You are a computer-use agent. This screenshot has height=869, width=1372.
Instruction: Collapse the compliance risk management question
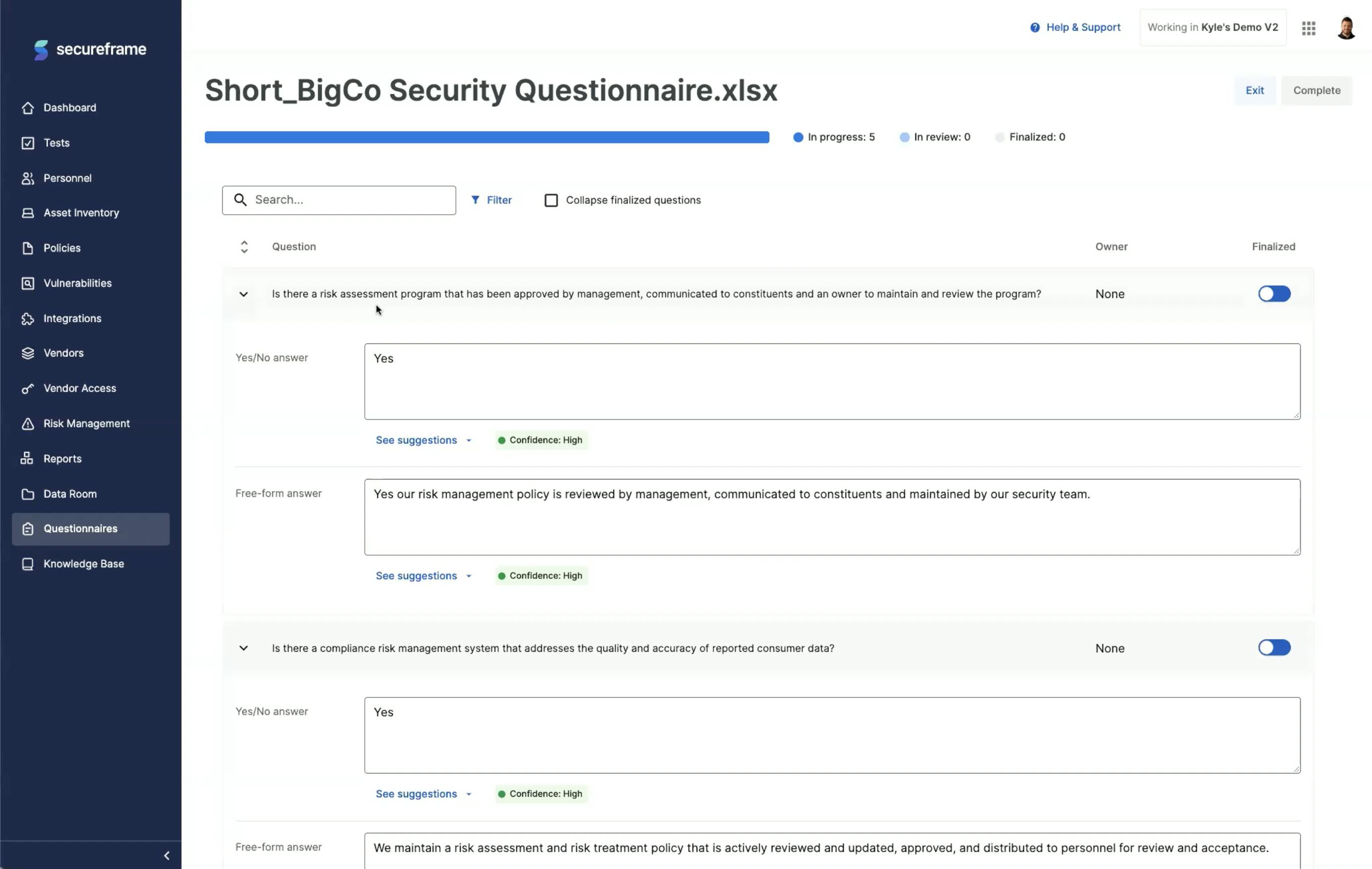[x=244, y=648]
